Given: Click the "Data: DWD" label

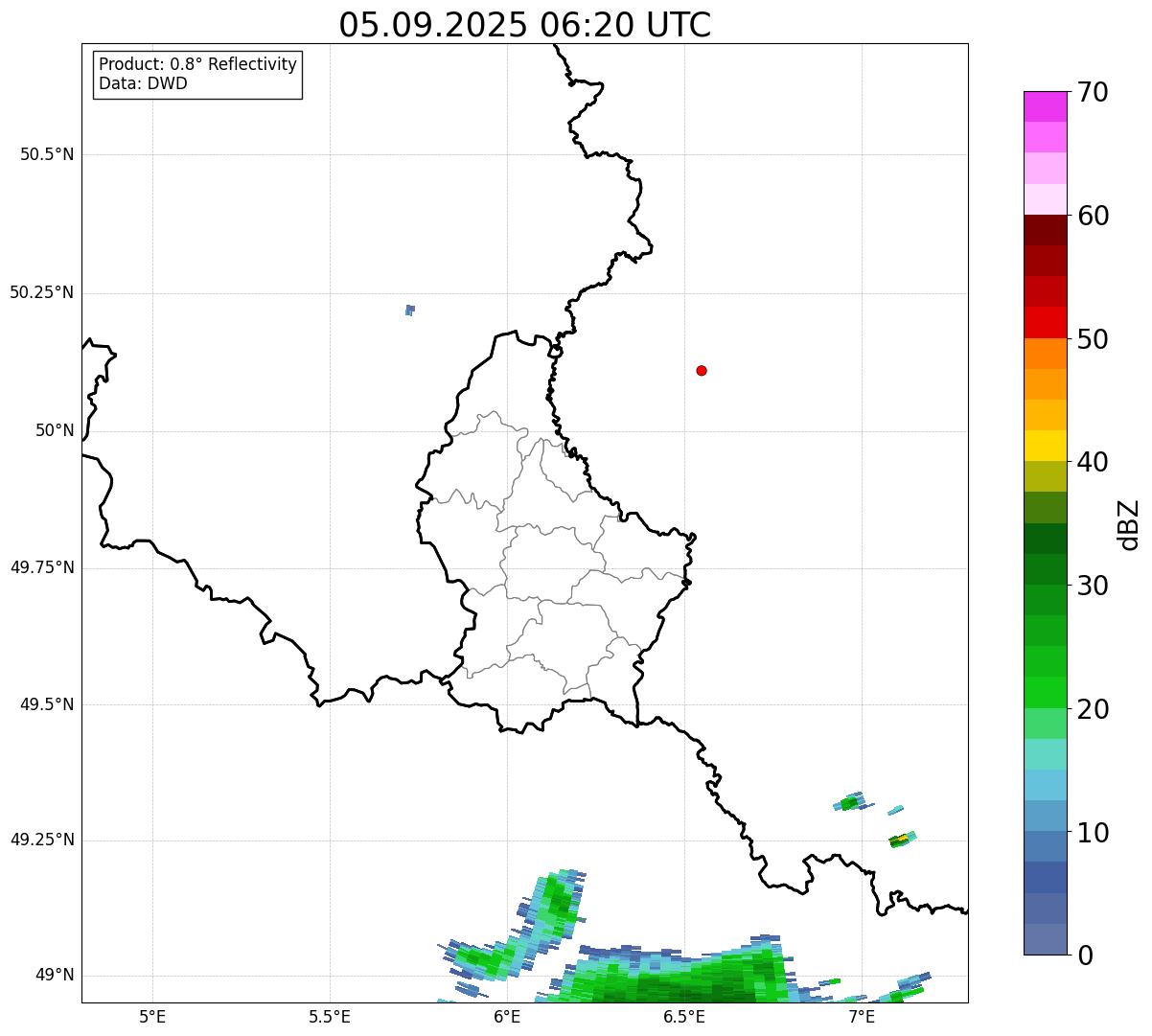Looking at the screenshot, I should point(143,83).
